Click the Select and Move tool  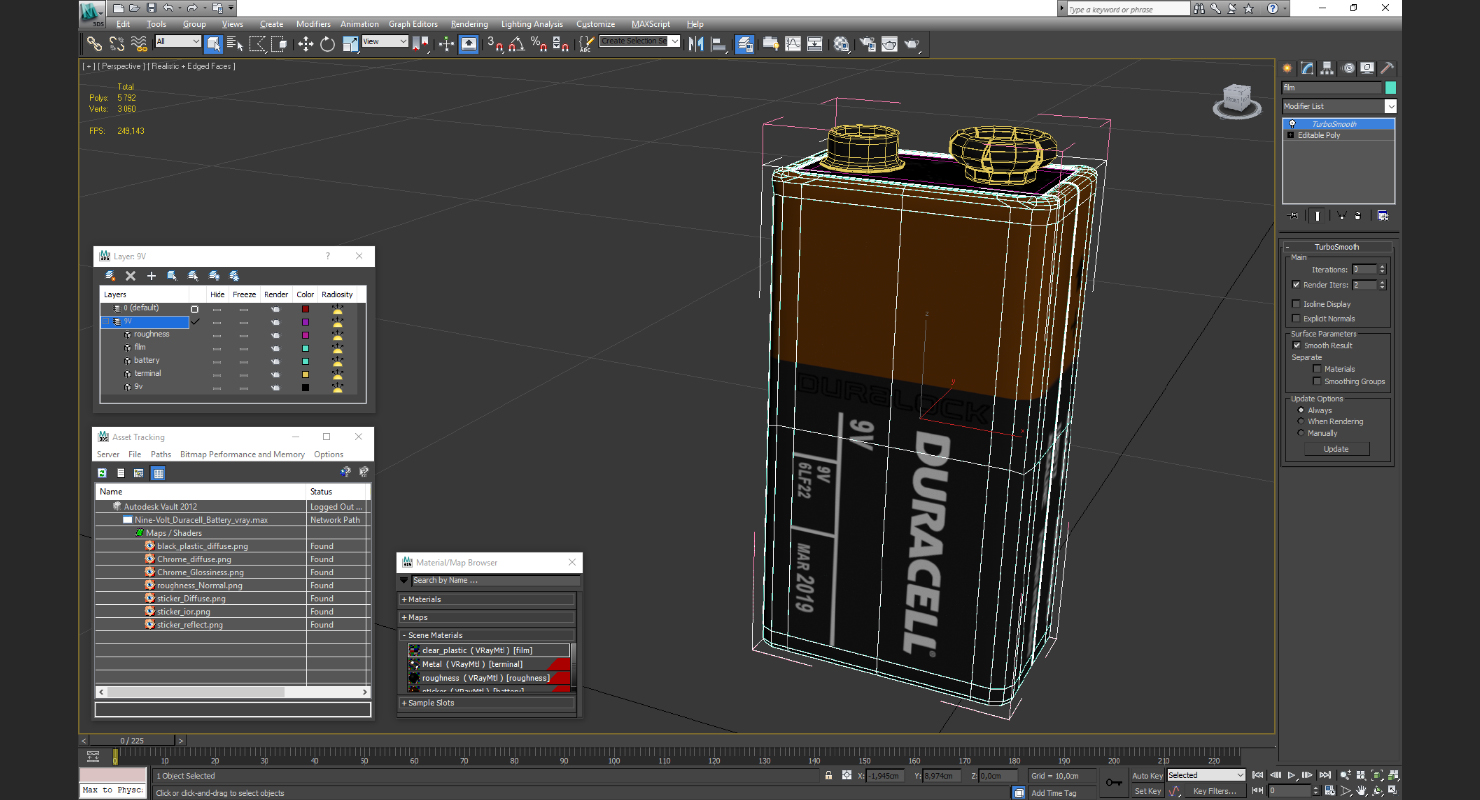[305, 44]
